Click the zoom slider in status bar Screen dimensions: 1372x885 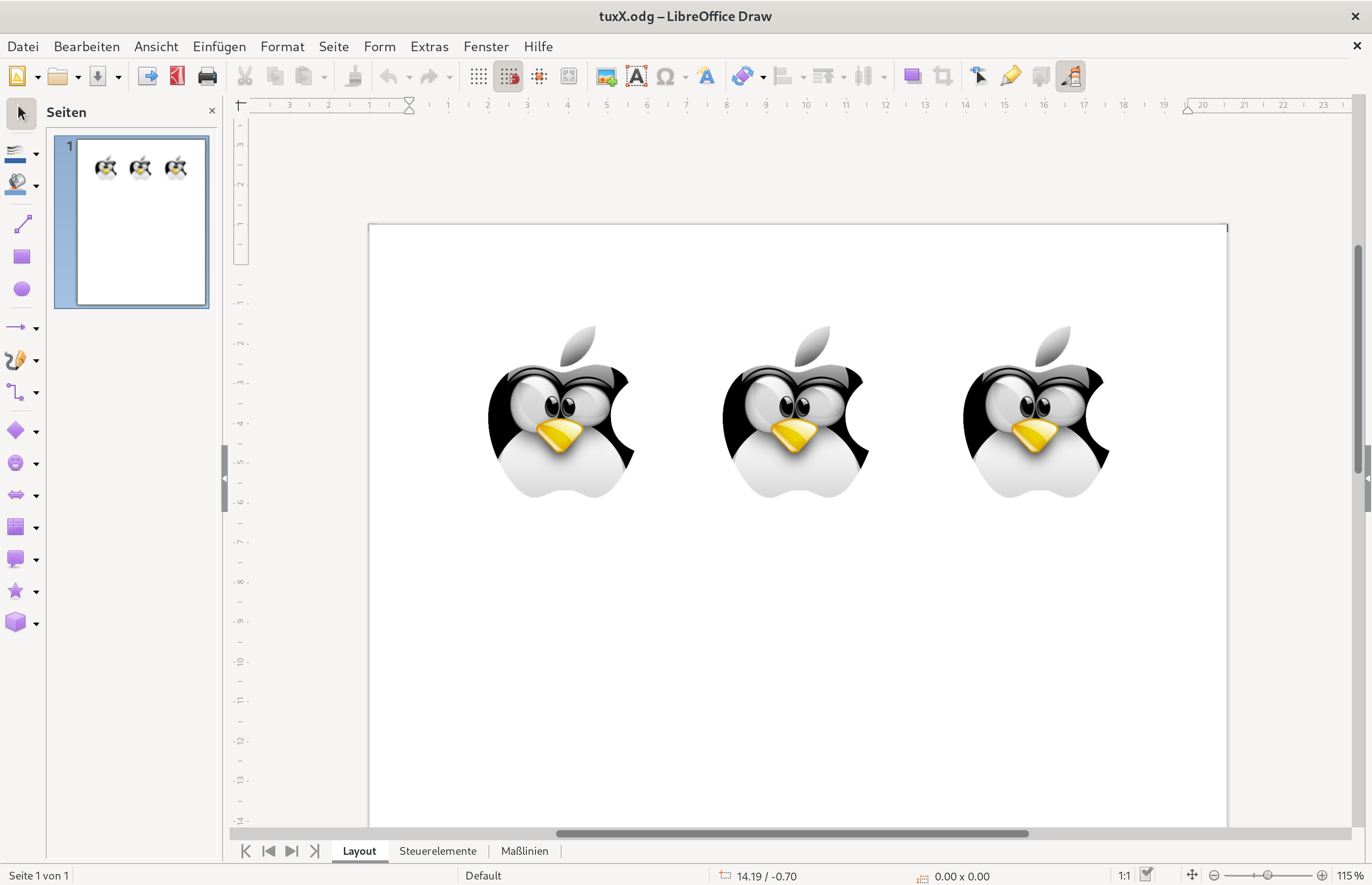pos(1267,875)
